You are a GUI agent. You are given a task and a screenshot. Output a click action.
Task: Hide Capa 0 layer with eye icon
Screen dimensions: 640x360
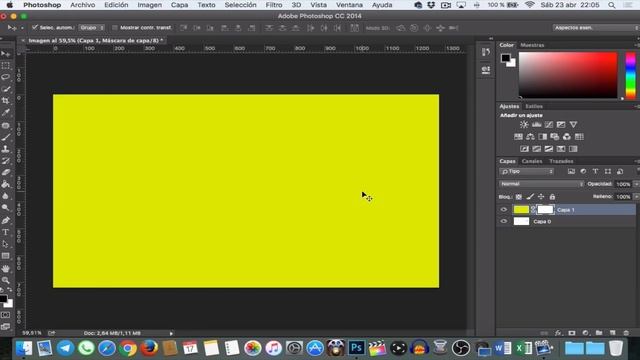click(504, 221)
